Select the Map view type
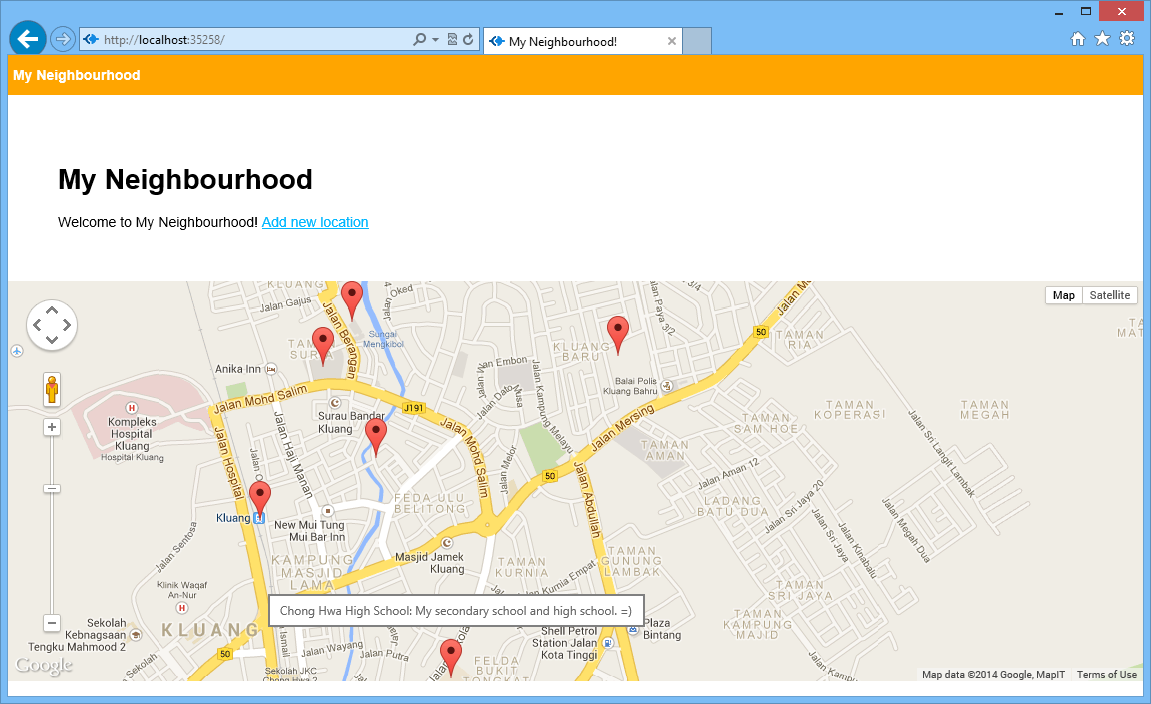 coord(1063,295)
